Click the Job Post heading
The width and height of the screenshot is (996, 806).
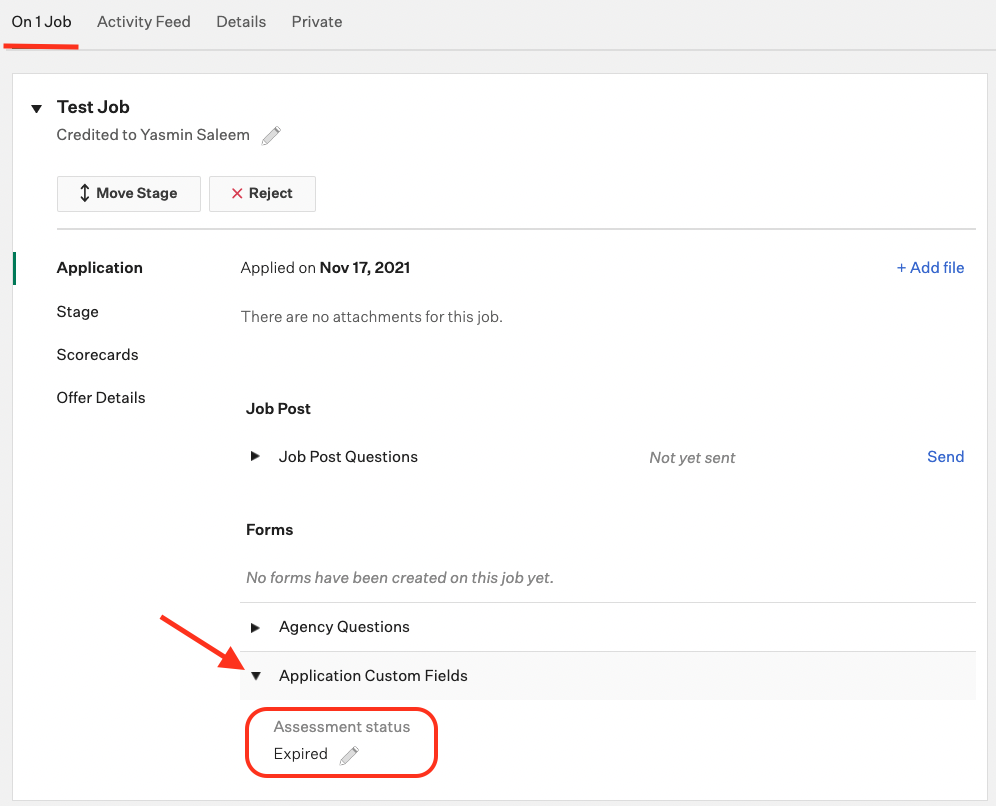point(278,408)
